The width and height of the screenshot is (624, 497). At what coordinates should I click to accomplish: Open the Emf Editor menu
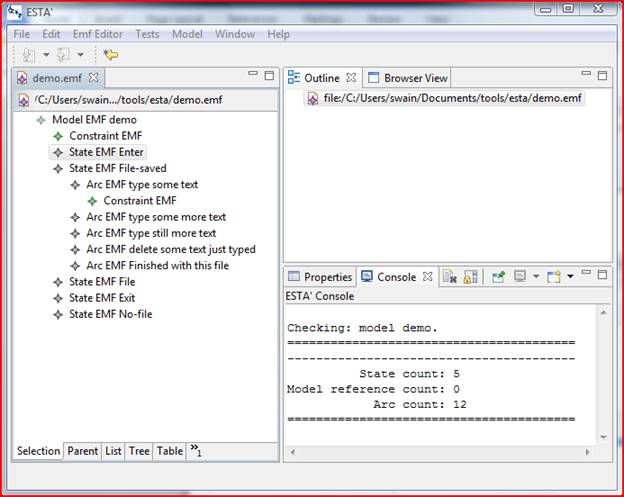(97, 34)
